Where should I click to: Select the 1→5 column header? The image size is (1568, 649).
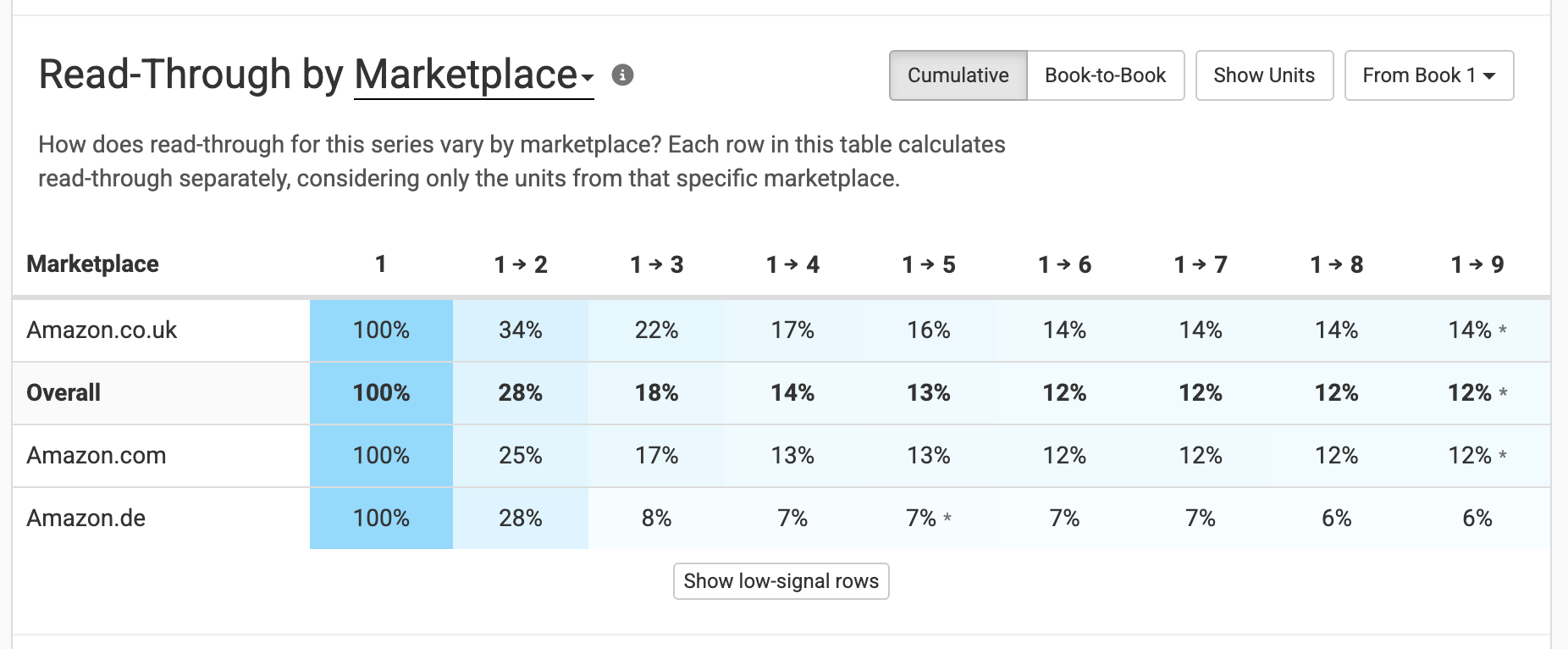[928, 263]
